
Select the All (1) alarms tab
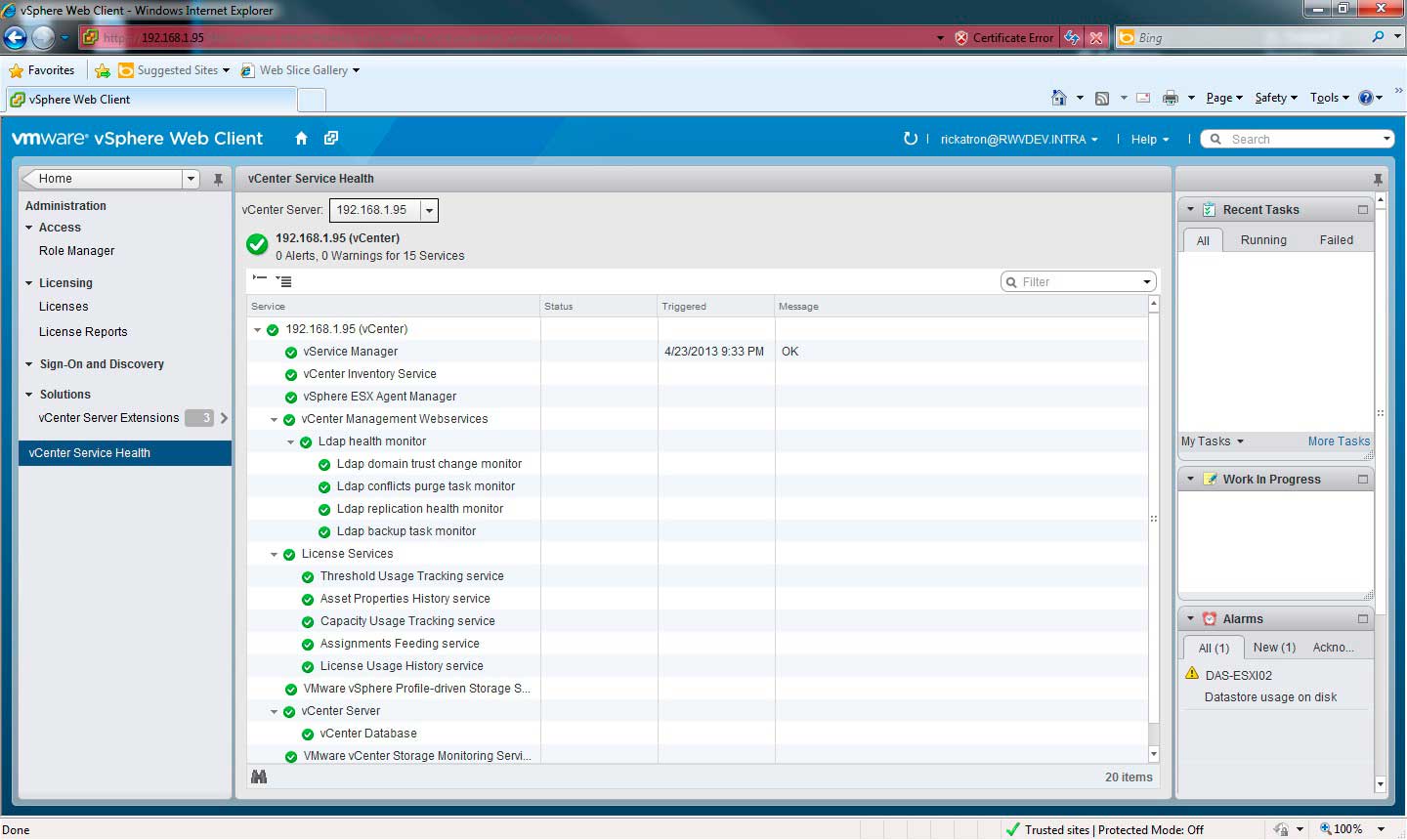point(1214,648)
